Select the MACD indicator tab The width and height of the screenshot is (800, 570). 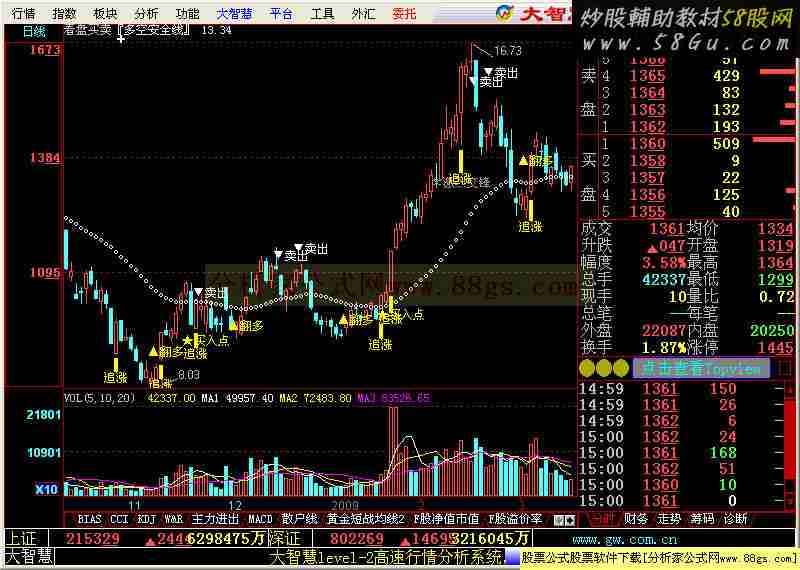click(260, 519)
